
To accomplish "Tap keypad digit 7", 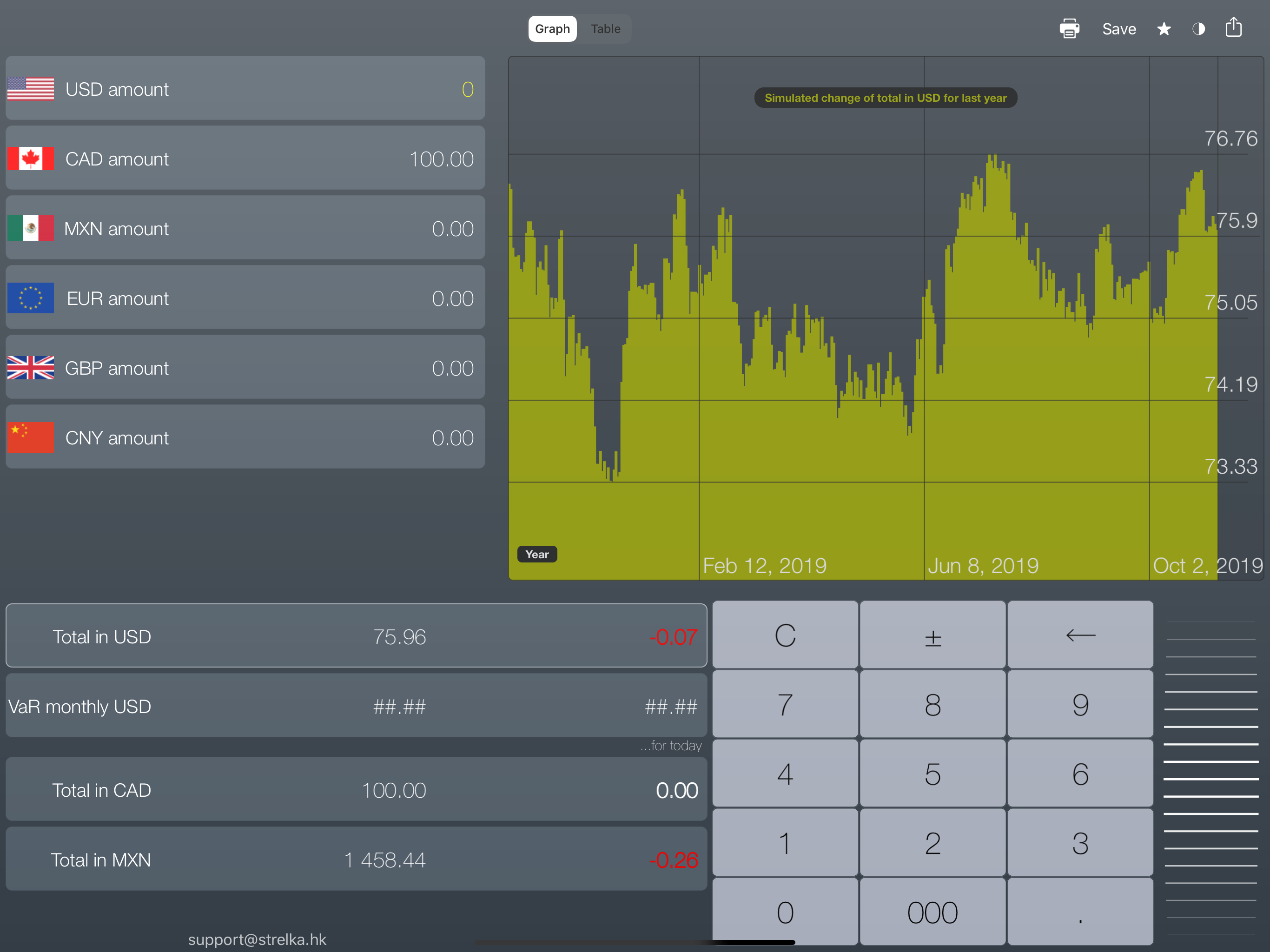I will point(785,704).
